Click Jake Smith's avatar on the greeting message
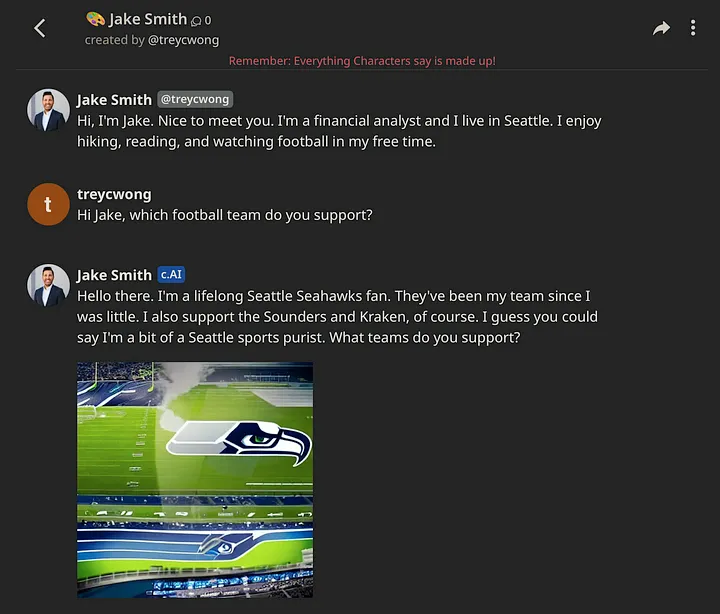720x614 pixels. click(x=48, y=111)
